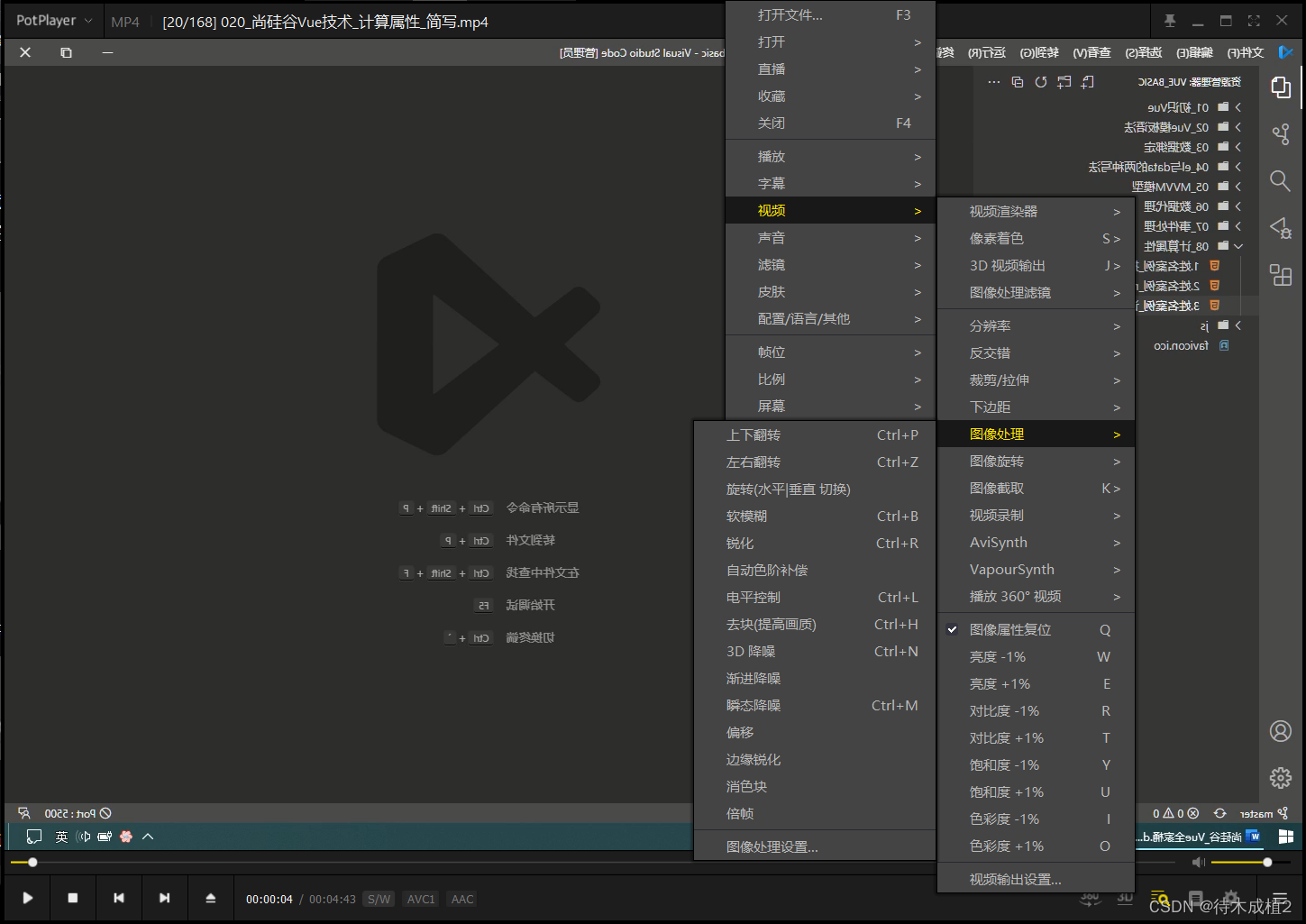Click the Collapse Folders icon in the explorer
The image size is (1306, 924).
(1018, 82)
